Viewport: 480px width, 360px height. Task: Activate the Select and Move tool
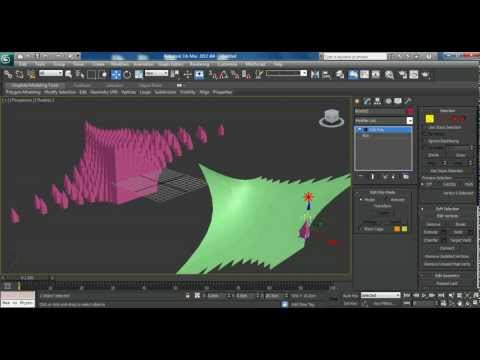(116, 74)
